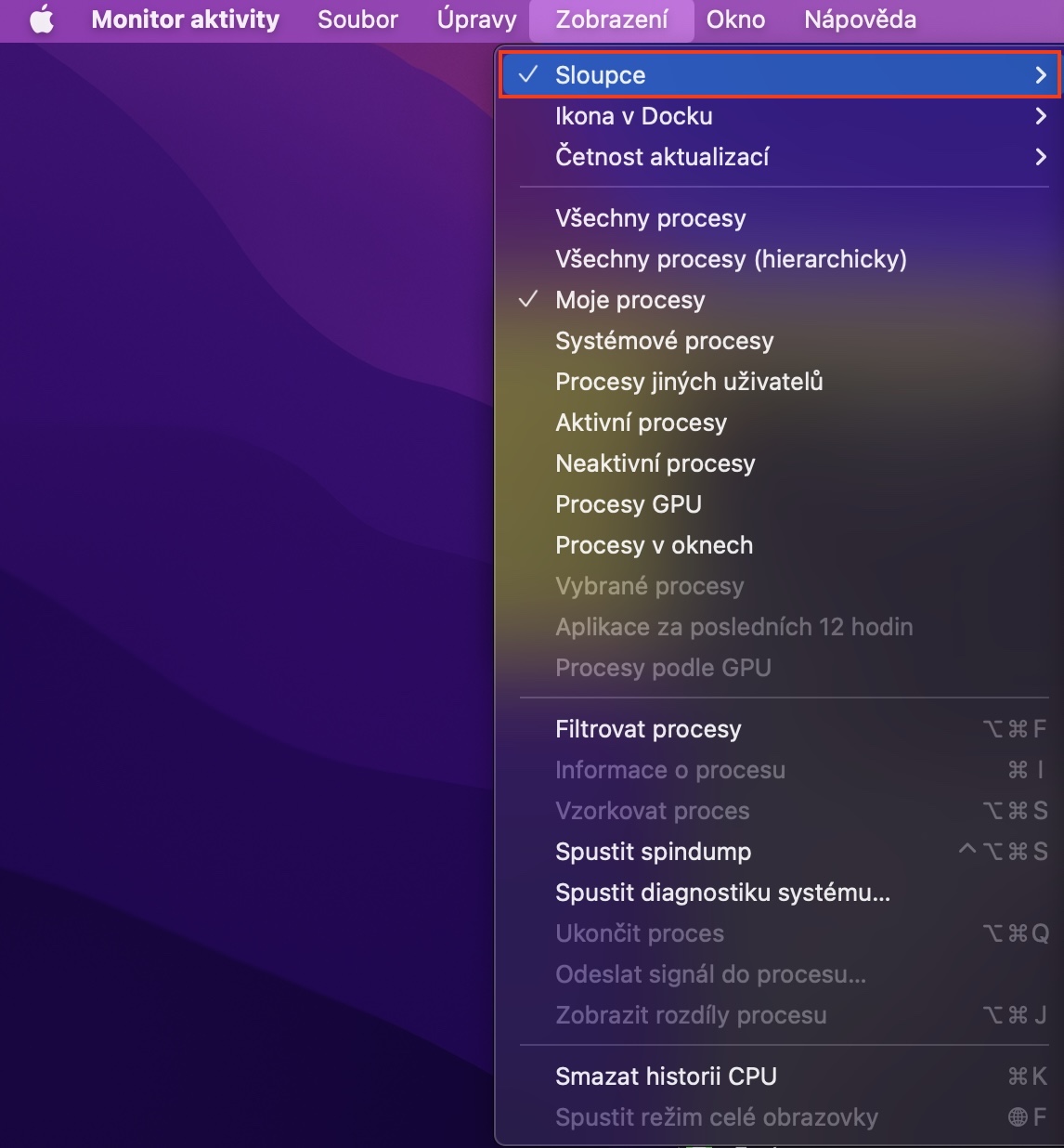Select Všechny procesy view
Screen dimensions: 1064x1148
coord(780,218)
